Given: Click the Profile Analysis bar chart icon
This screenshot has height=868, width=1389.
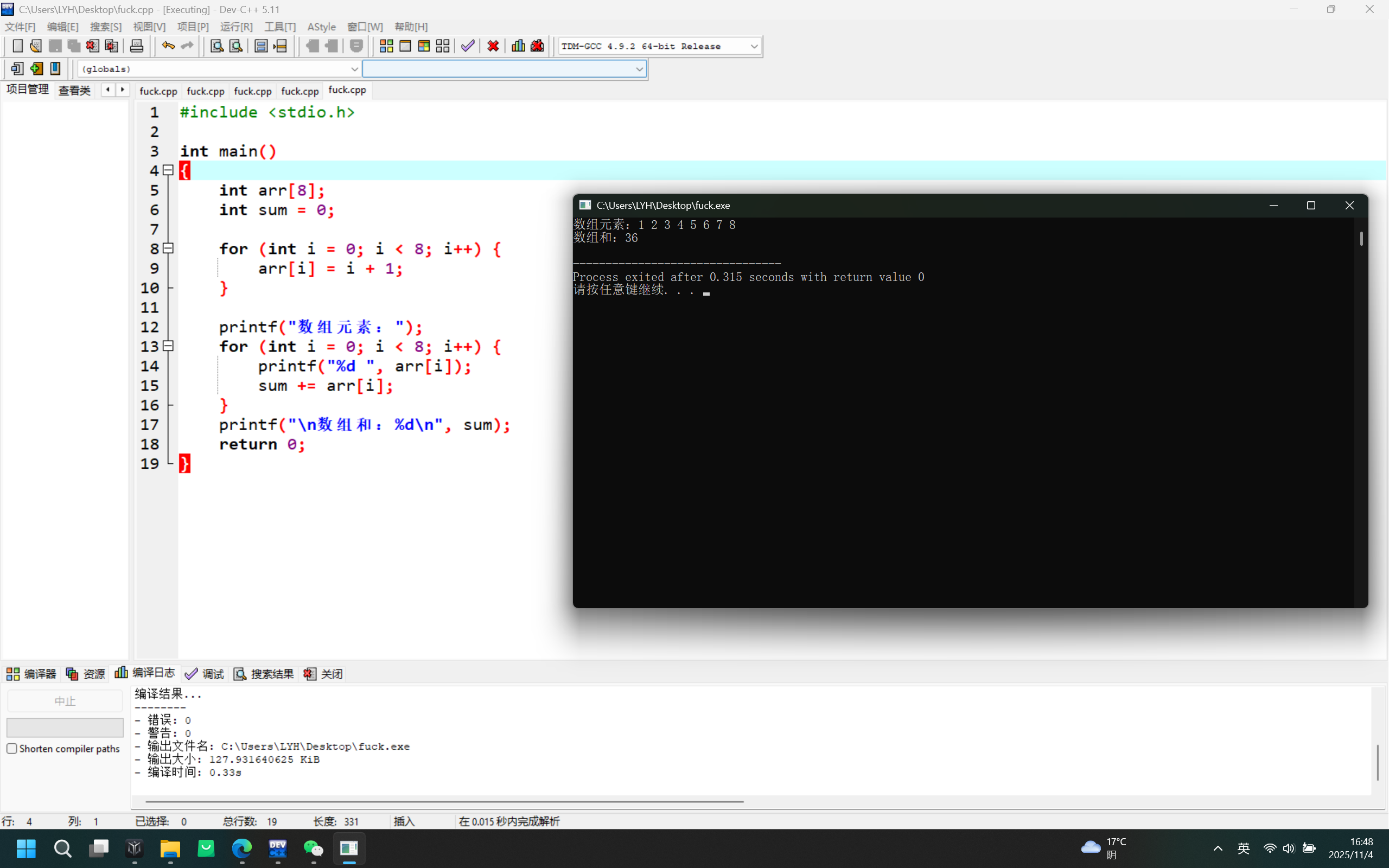Looking at the screenshot, I should click(x=518, y=46).
